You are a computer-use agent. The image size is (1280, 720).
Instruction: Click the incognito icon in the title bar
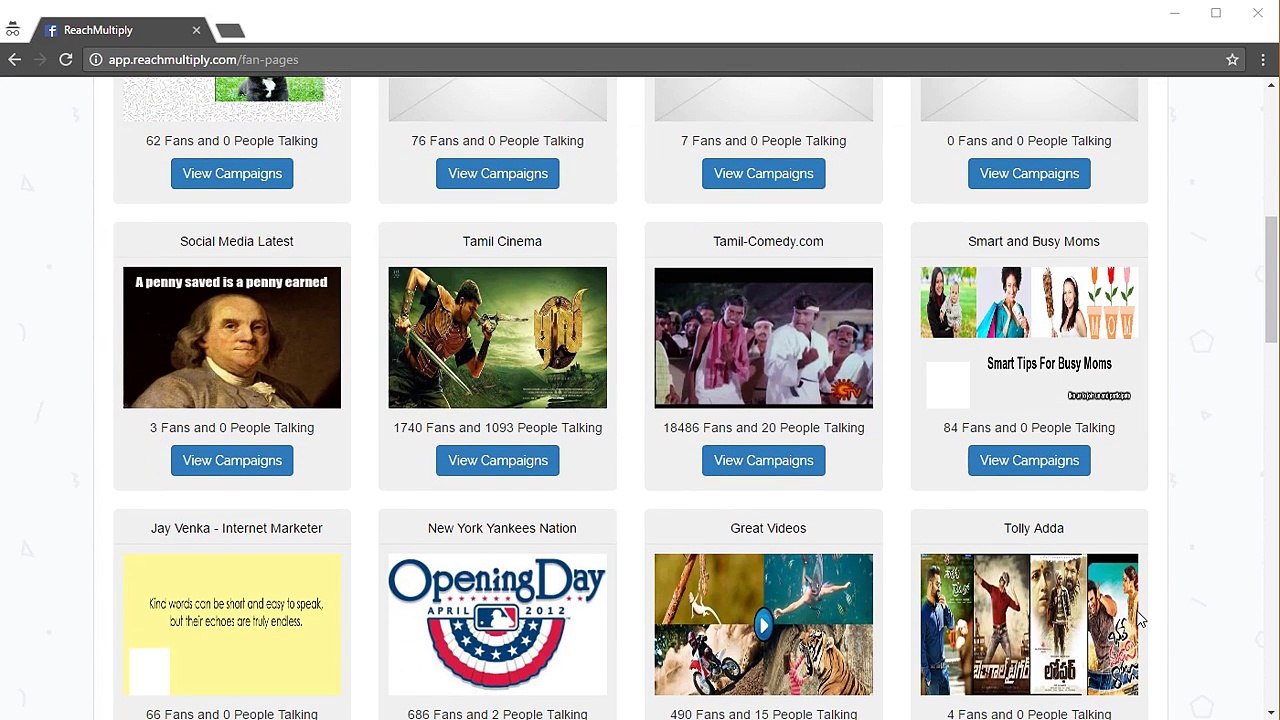pos(13,30)
